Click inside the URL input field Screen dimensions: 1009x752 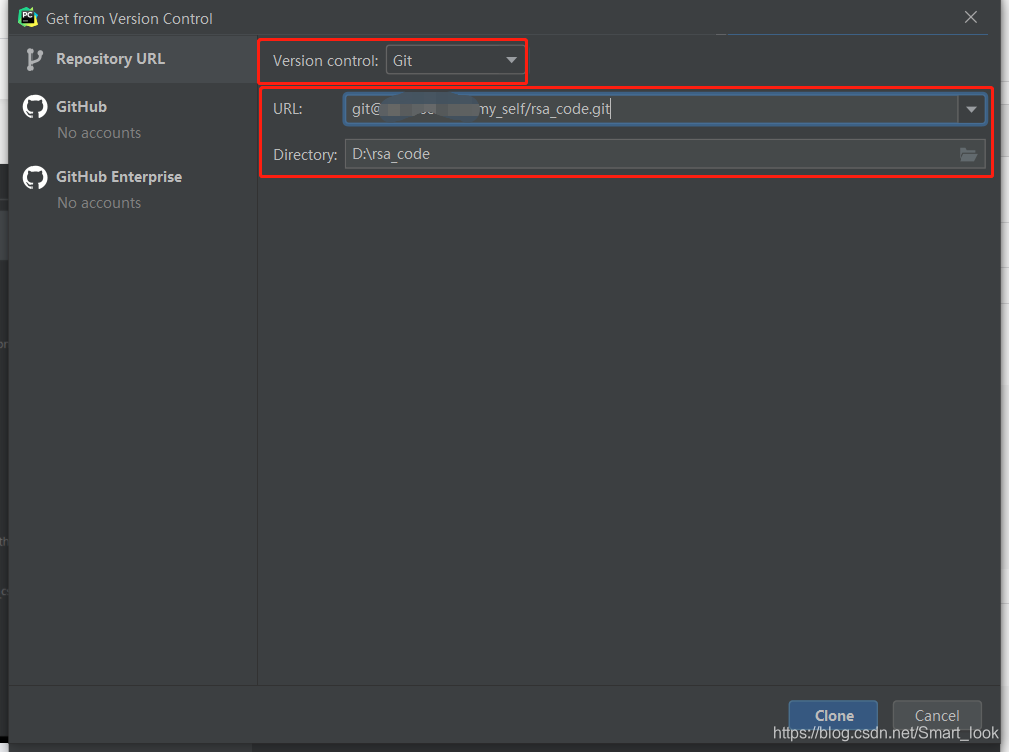click(x=651, y=109)
